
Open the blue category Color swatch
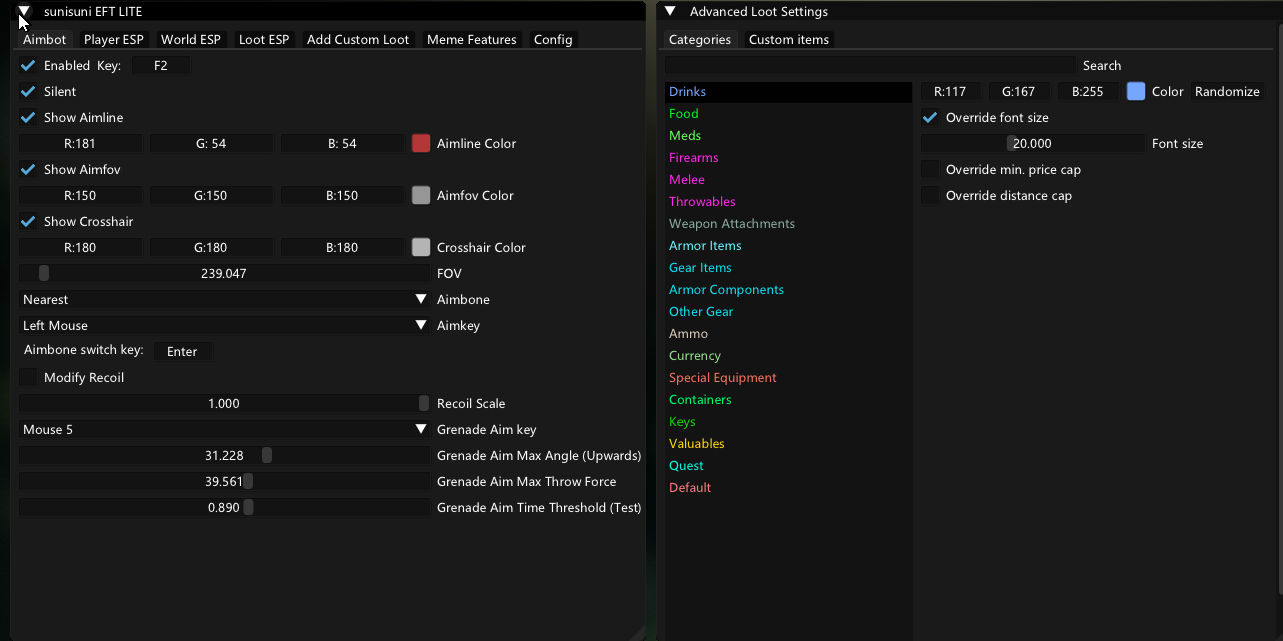click(1136, 91)
